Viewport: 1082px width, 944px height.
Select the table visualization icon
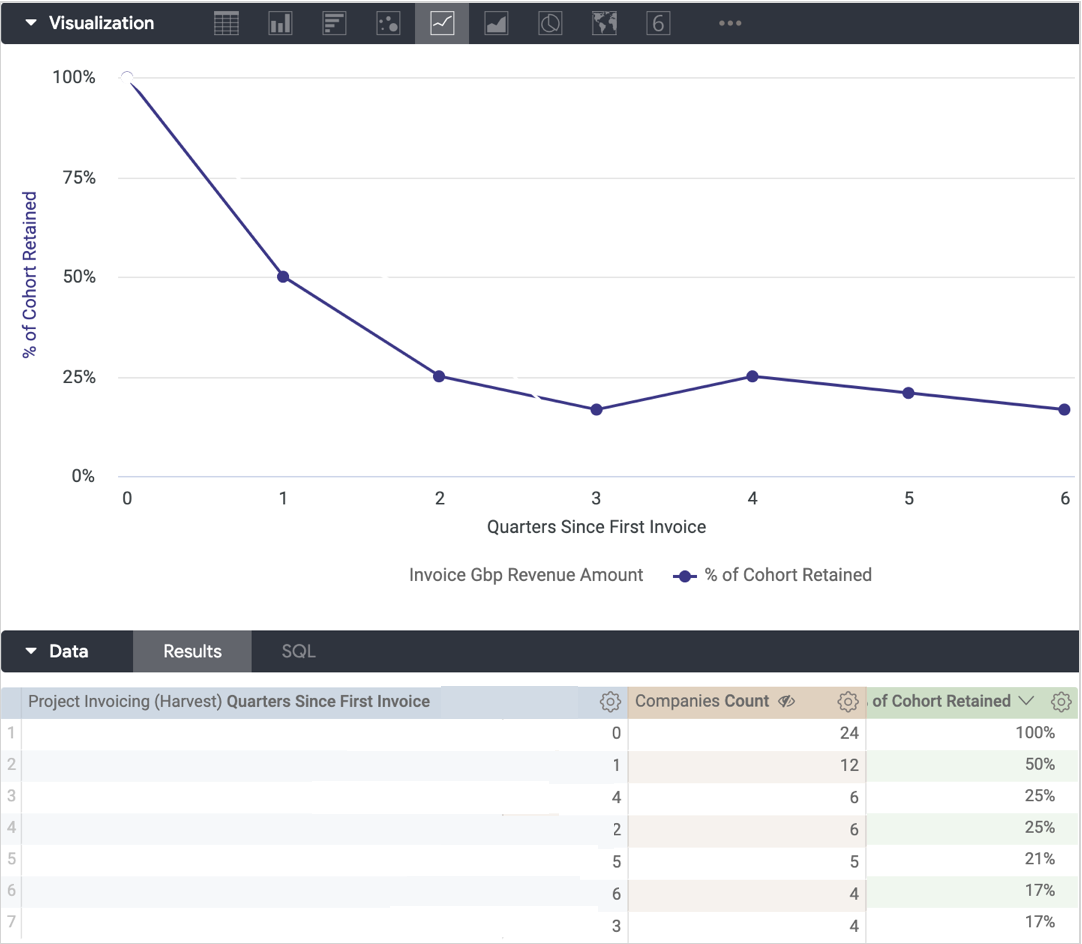pos(227,23)
